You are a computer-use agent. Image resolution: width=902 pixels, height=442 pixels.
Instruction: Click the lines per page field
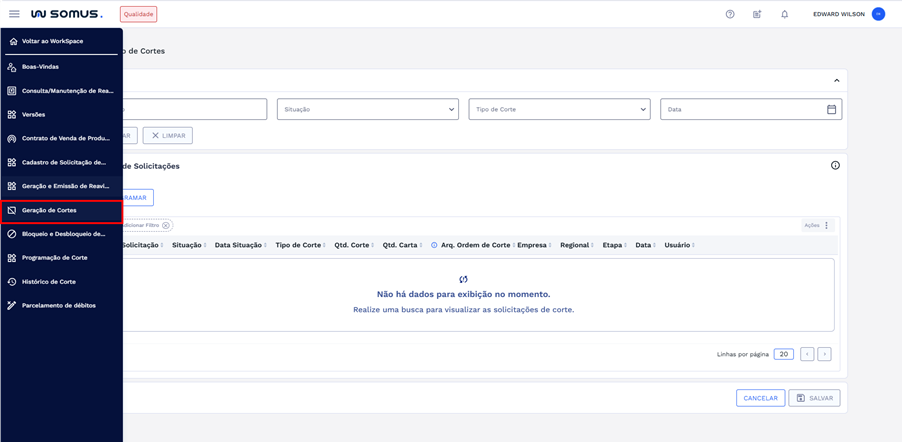[783, 354]
